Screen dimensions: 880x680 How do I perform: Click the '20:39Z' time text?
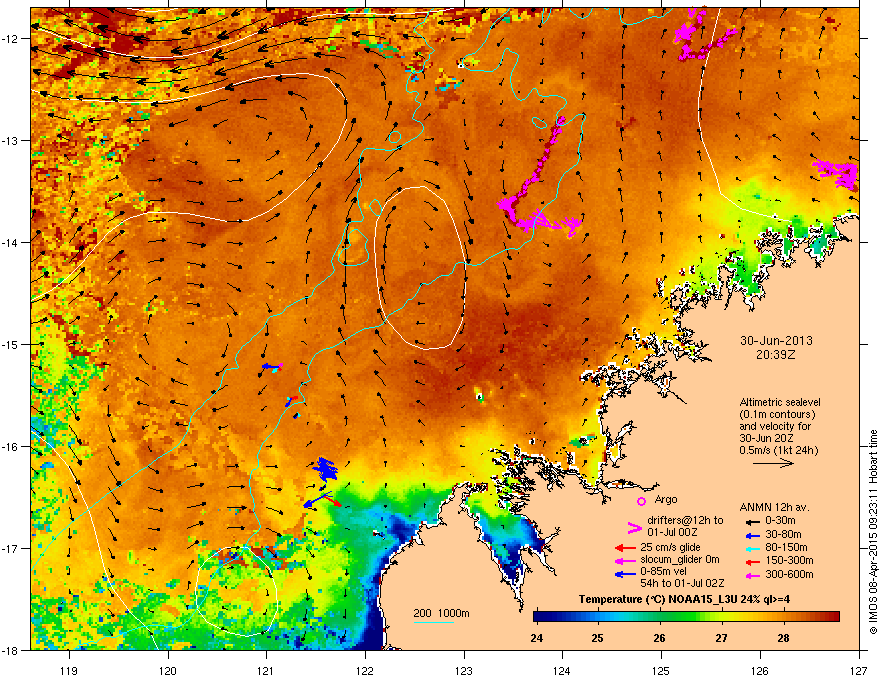(776, 355)
